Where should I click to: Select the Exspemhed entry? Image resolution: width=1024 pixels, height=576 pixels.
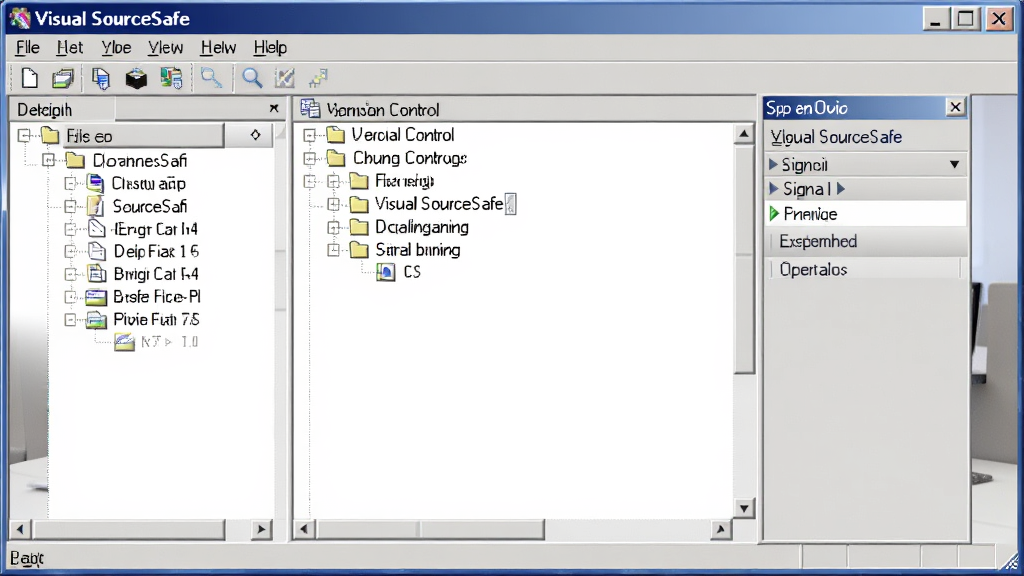pyautogui.click(x=865, y=241)
